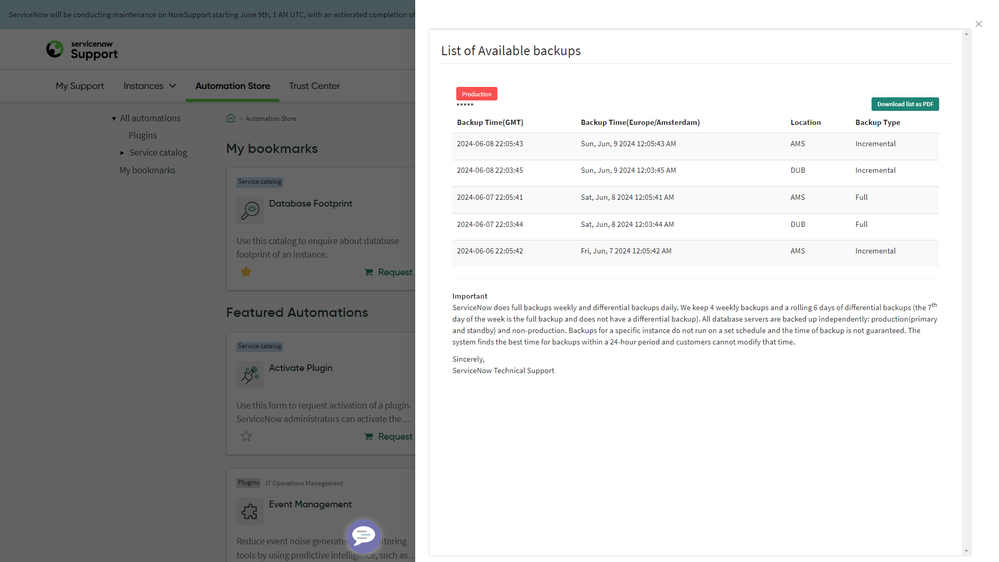Select the 2024-06-07 22:05:41 backup cell
999x562 pixels.
coord(490,198)
